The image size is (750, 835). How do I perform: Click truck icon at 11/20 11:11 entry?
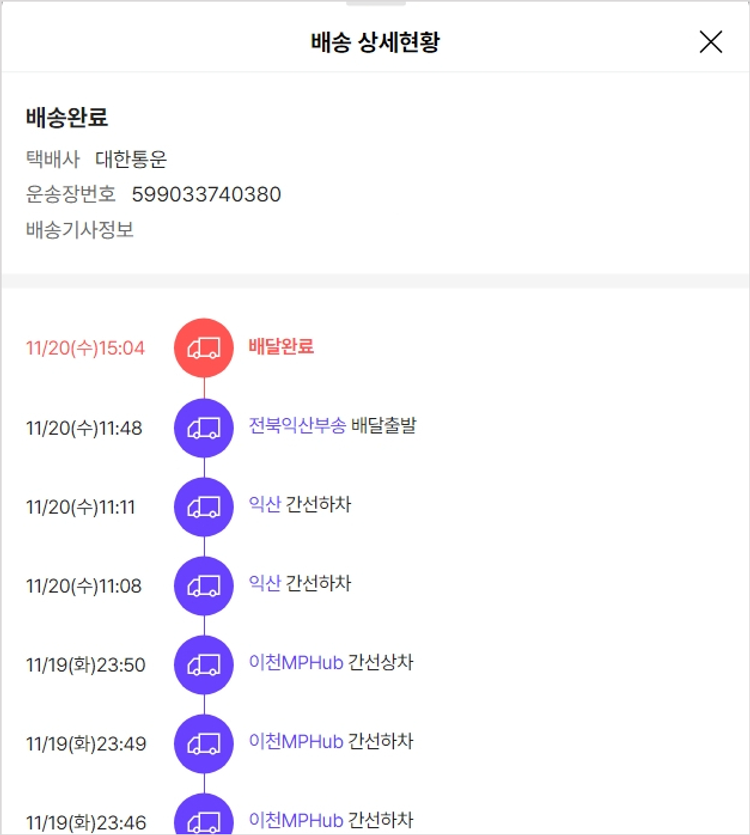[204, 506]
